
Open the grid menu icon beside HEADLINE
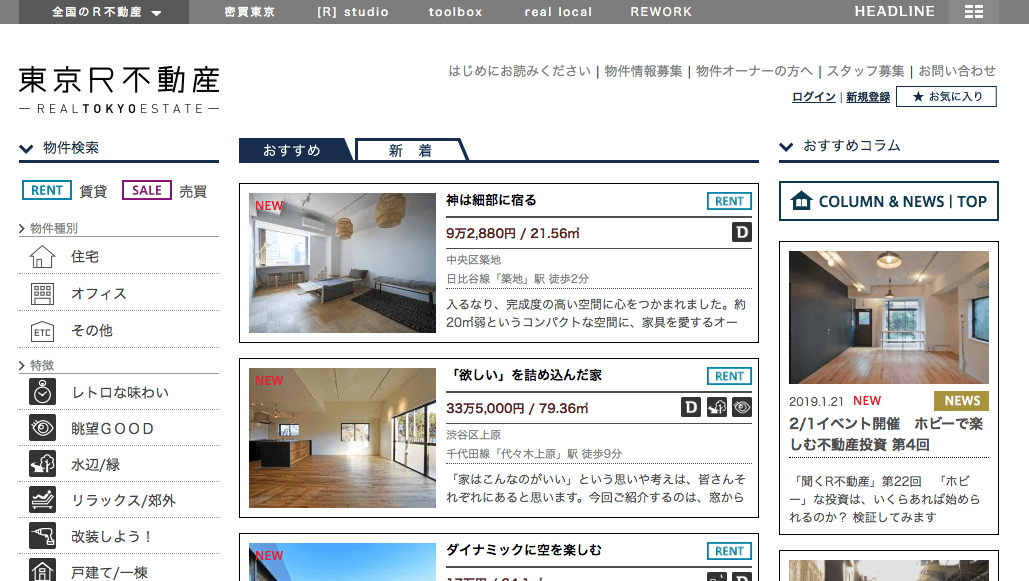[x=974, y=12]
